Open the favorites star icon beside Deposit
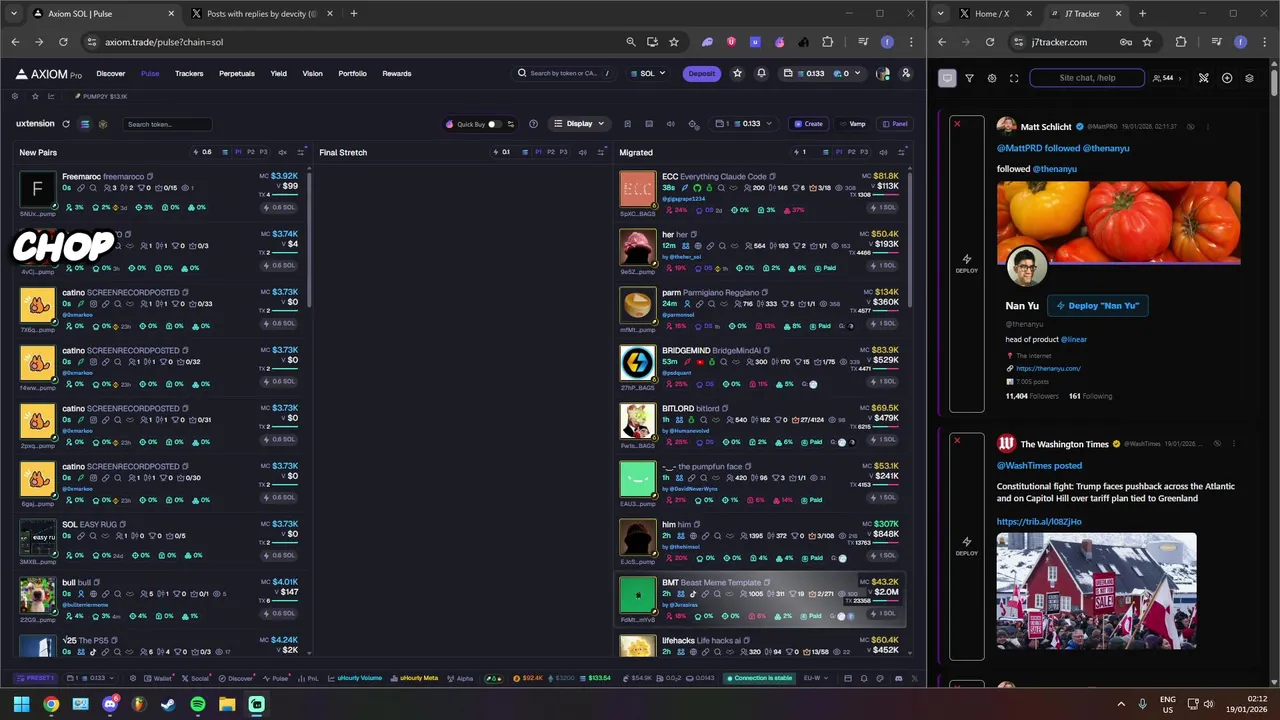 tap(737, 73)
